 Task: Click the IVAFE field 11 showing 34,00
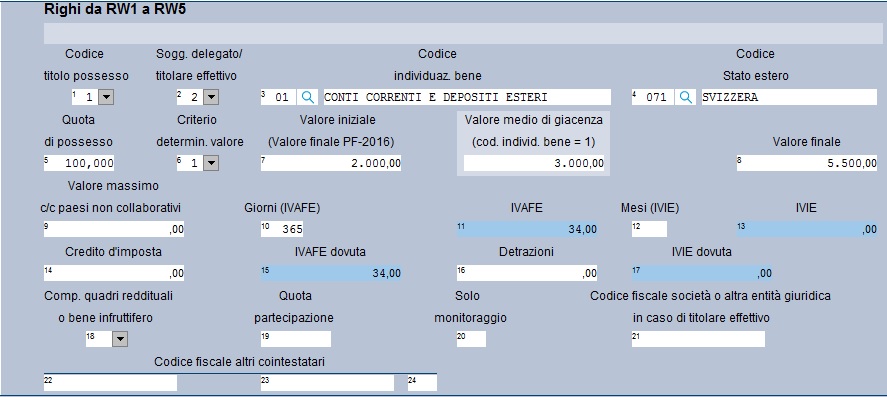coord(527,229)
